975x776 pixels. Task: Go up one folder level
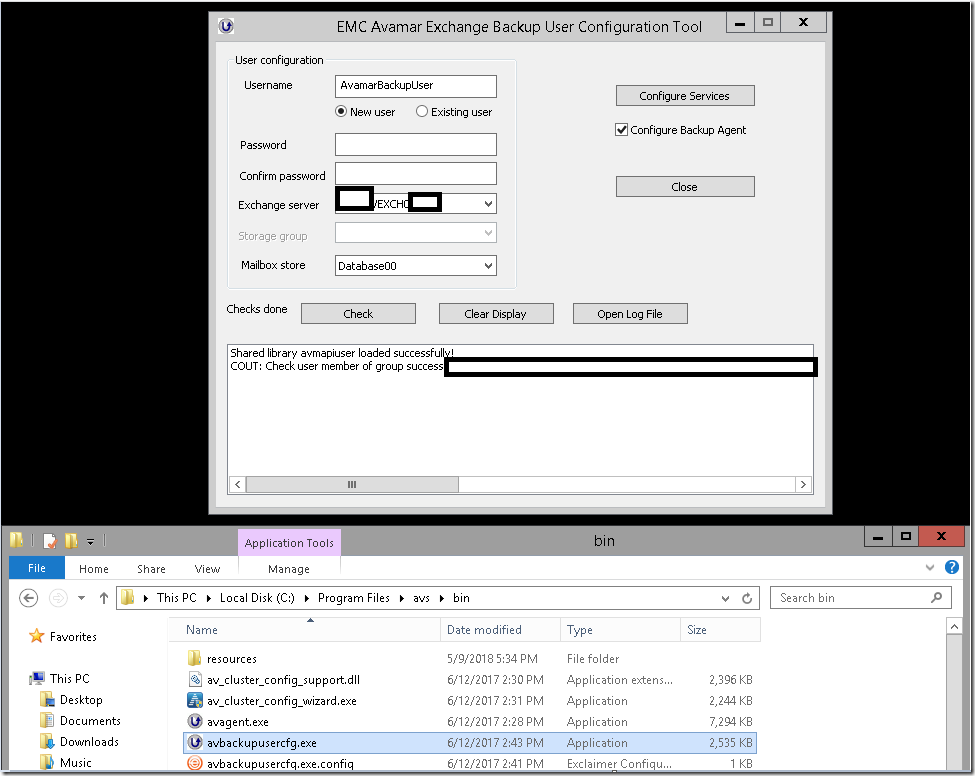[x=104, y=598]
